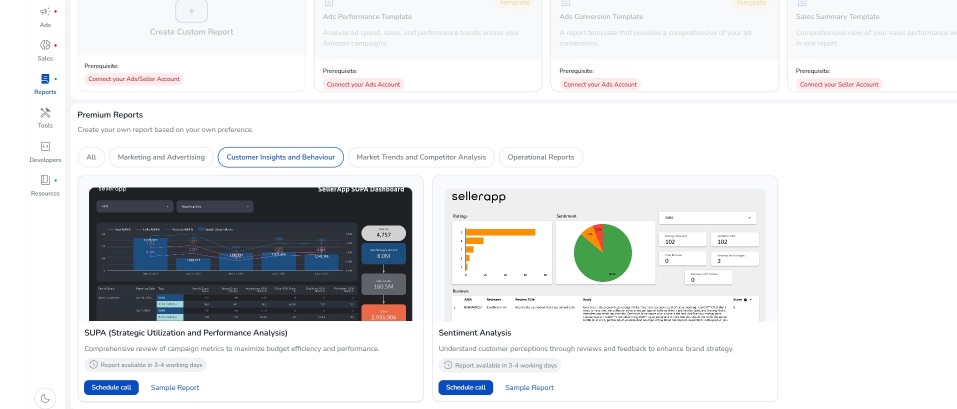Select Market Trends and Competitor Analysis tab
The image size is (957, 409).
[421, 157]
